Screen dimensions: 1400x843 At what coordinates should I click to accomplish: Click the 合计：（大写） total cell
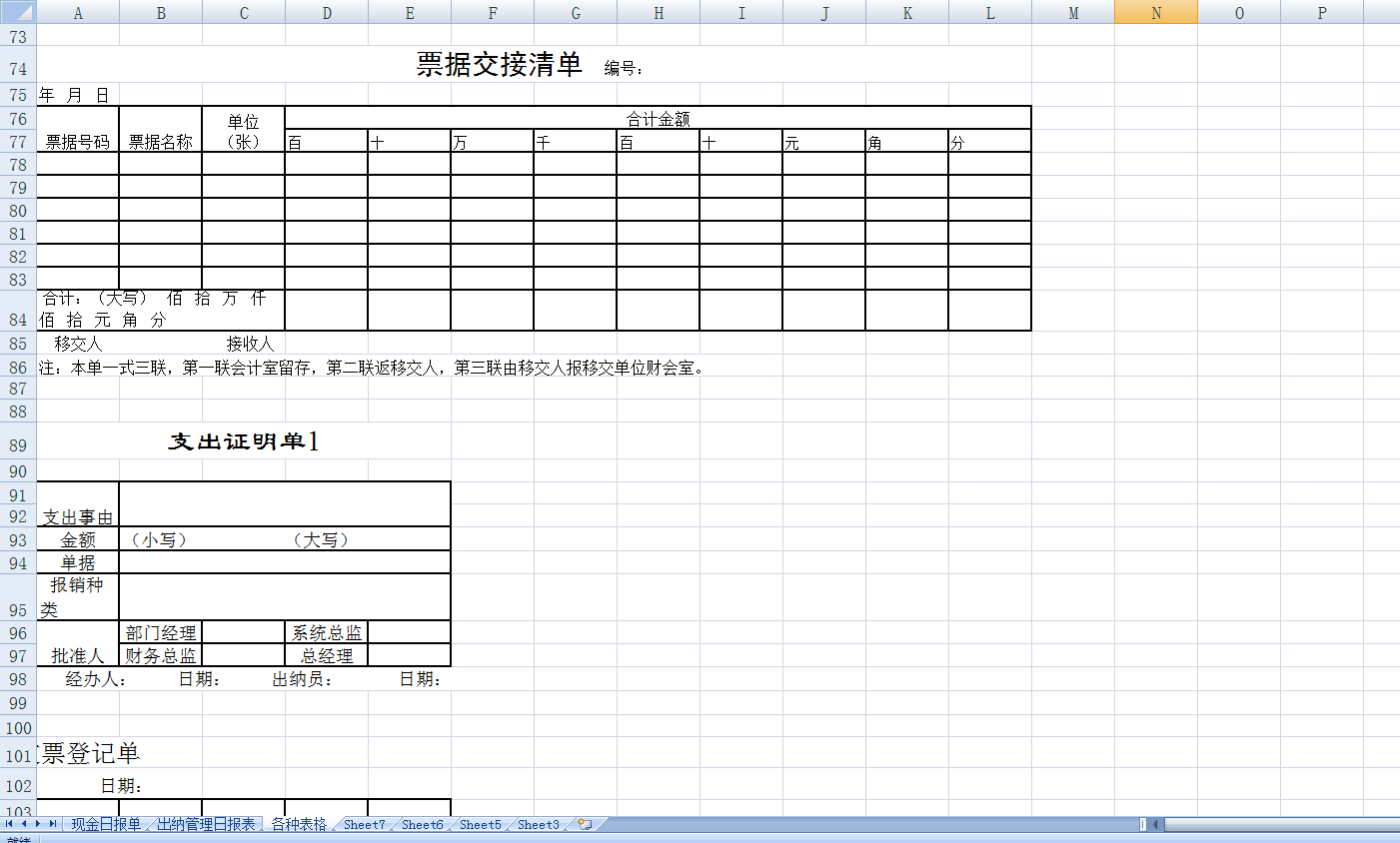point(161,310)
